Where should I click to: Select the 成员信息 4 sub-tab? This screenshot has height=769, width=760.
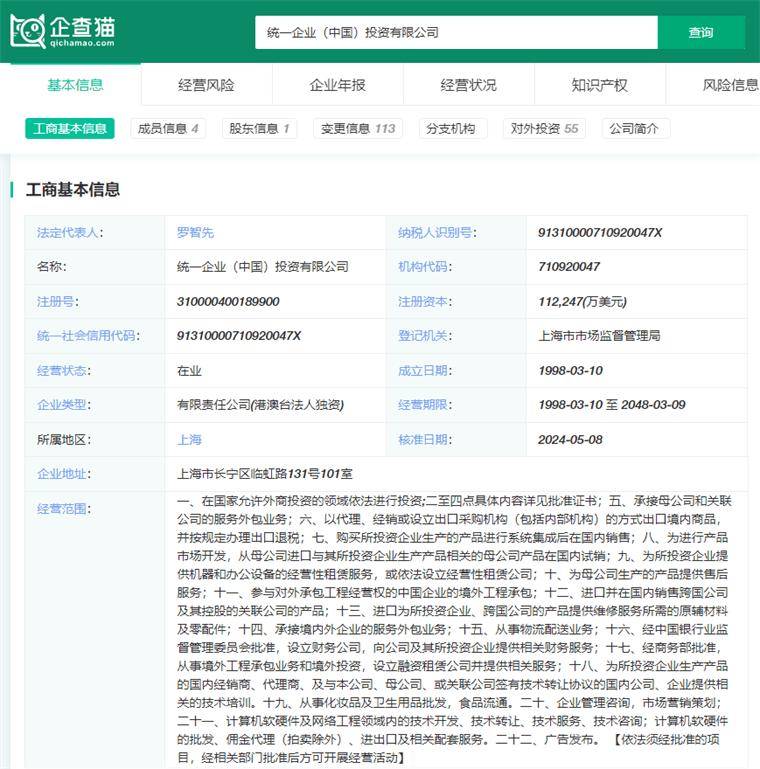click(x=168, y=128)
